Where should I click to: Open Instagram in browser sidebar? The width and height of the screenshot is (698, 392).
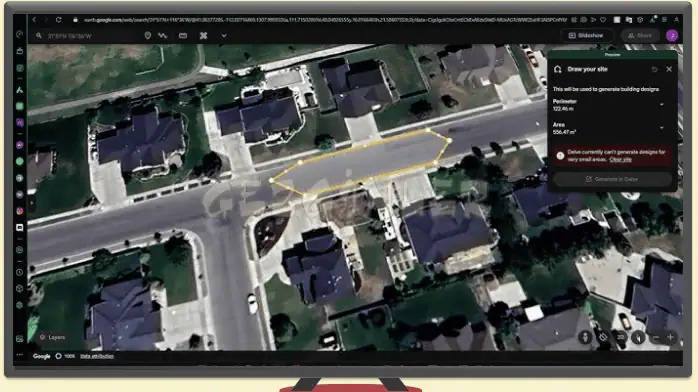click(20, 211)
